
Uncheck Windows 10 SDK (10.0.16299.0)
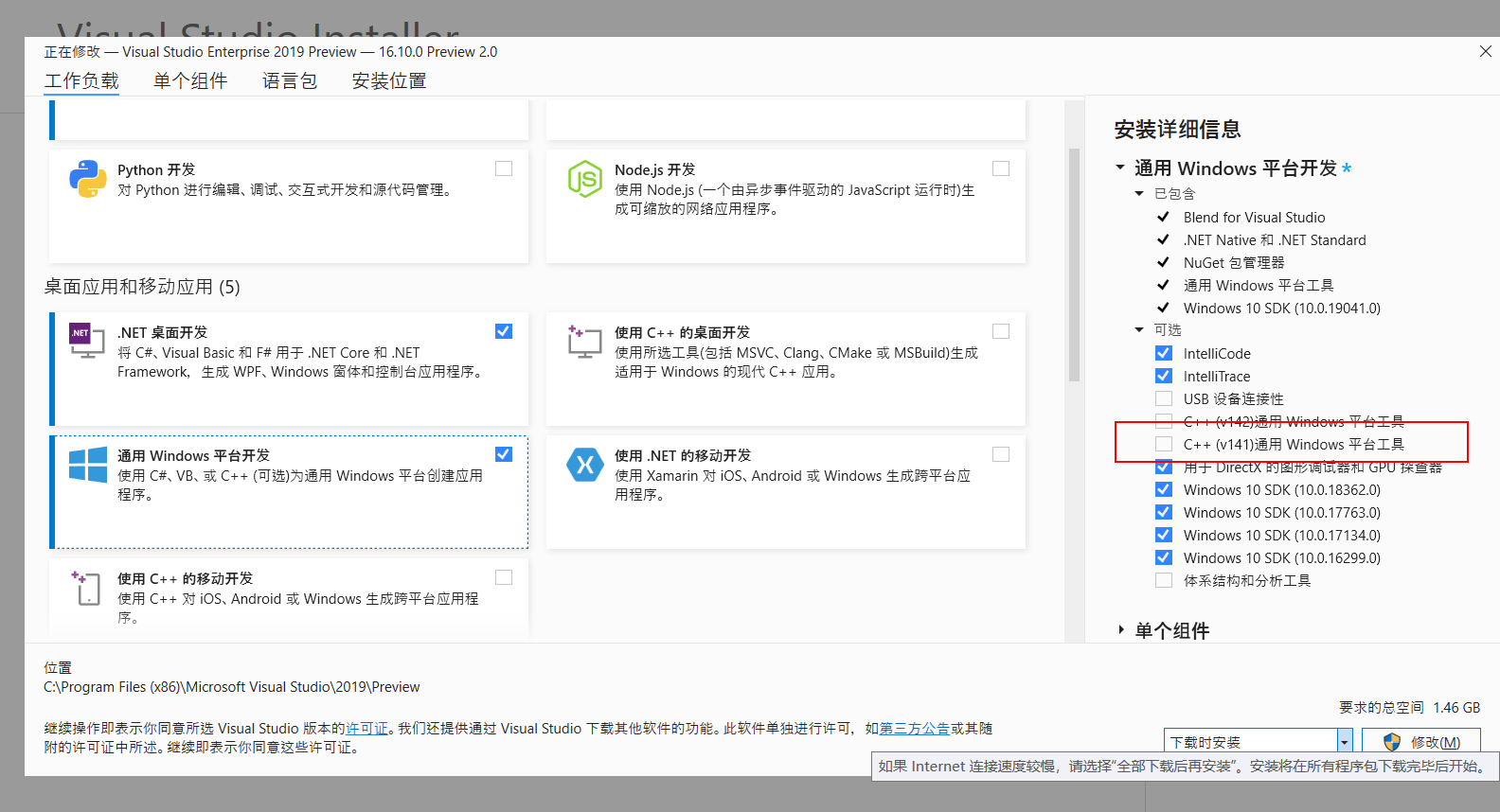click(1164, 557)
